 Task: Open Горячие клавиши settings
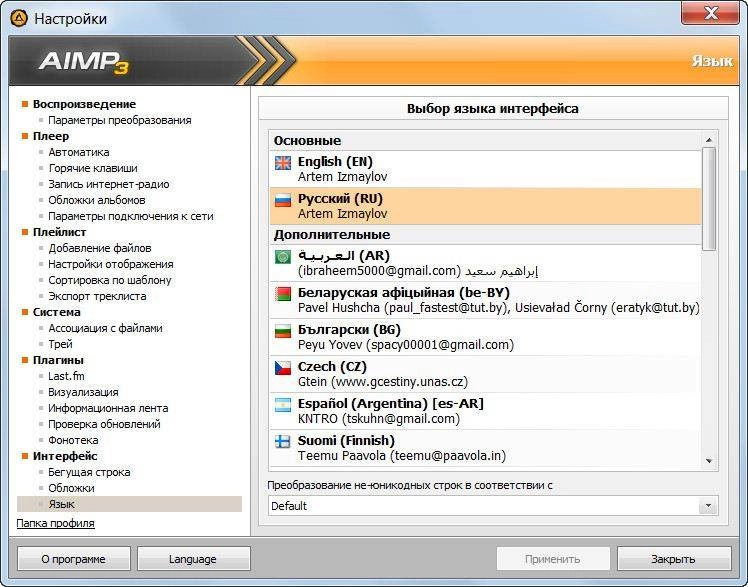point(93,168)
